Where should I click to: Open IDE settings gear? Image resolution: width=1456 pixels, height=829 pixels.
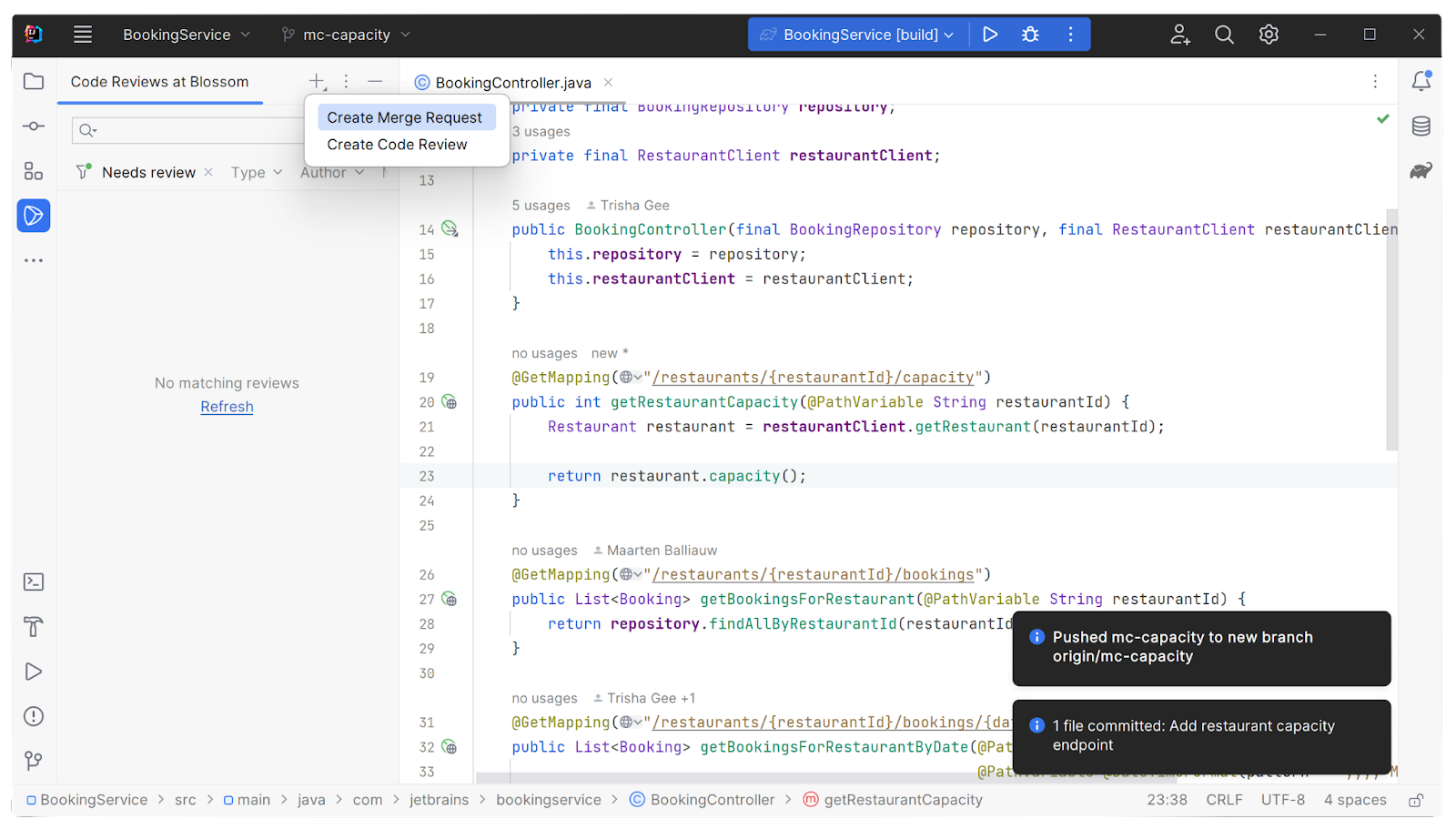coord(1269,35)
